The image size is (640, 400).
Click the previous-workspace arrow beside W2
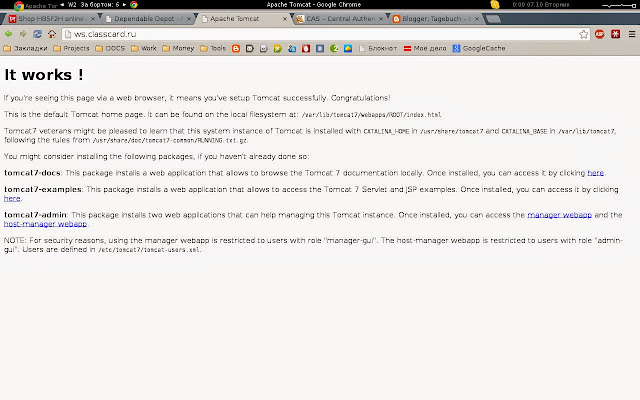coord(62,4)
